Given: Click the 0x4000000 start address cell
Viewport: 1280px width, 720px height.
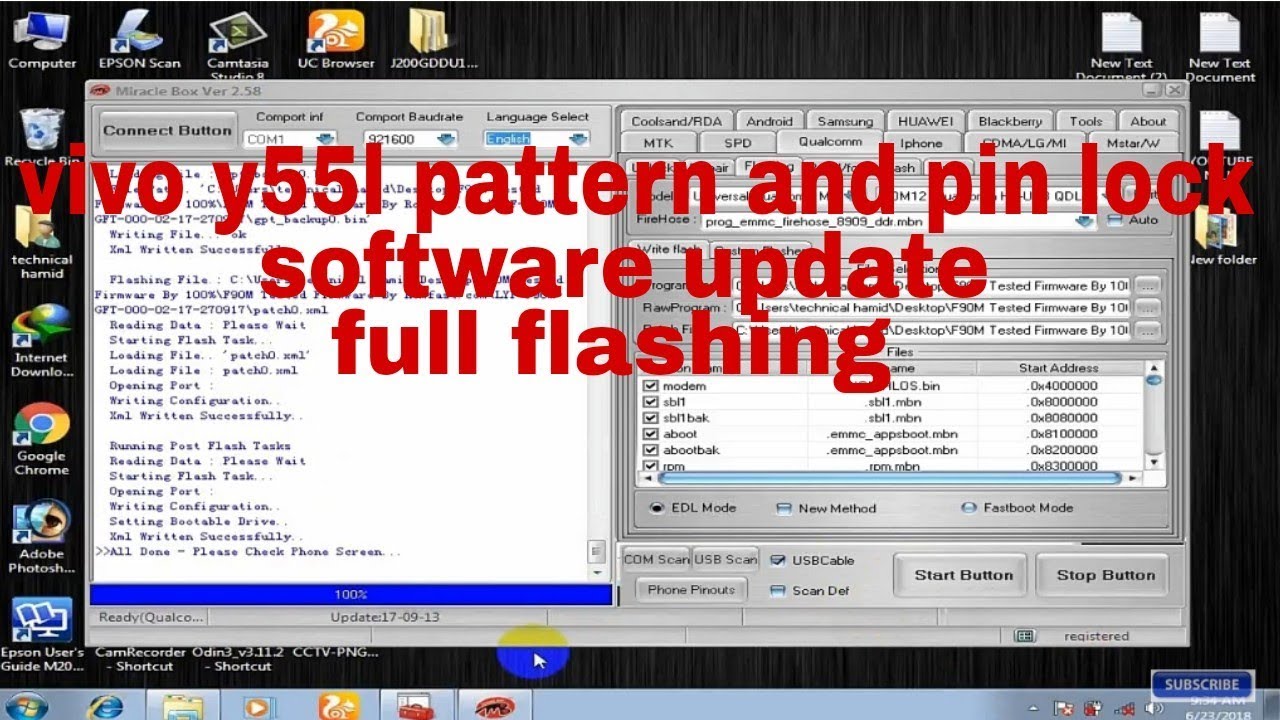Looking at the screenshot, I should point(1062,386).
